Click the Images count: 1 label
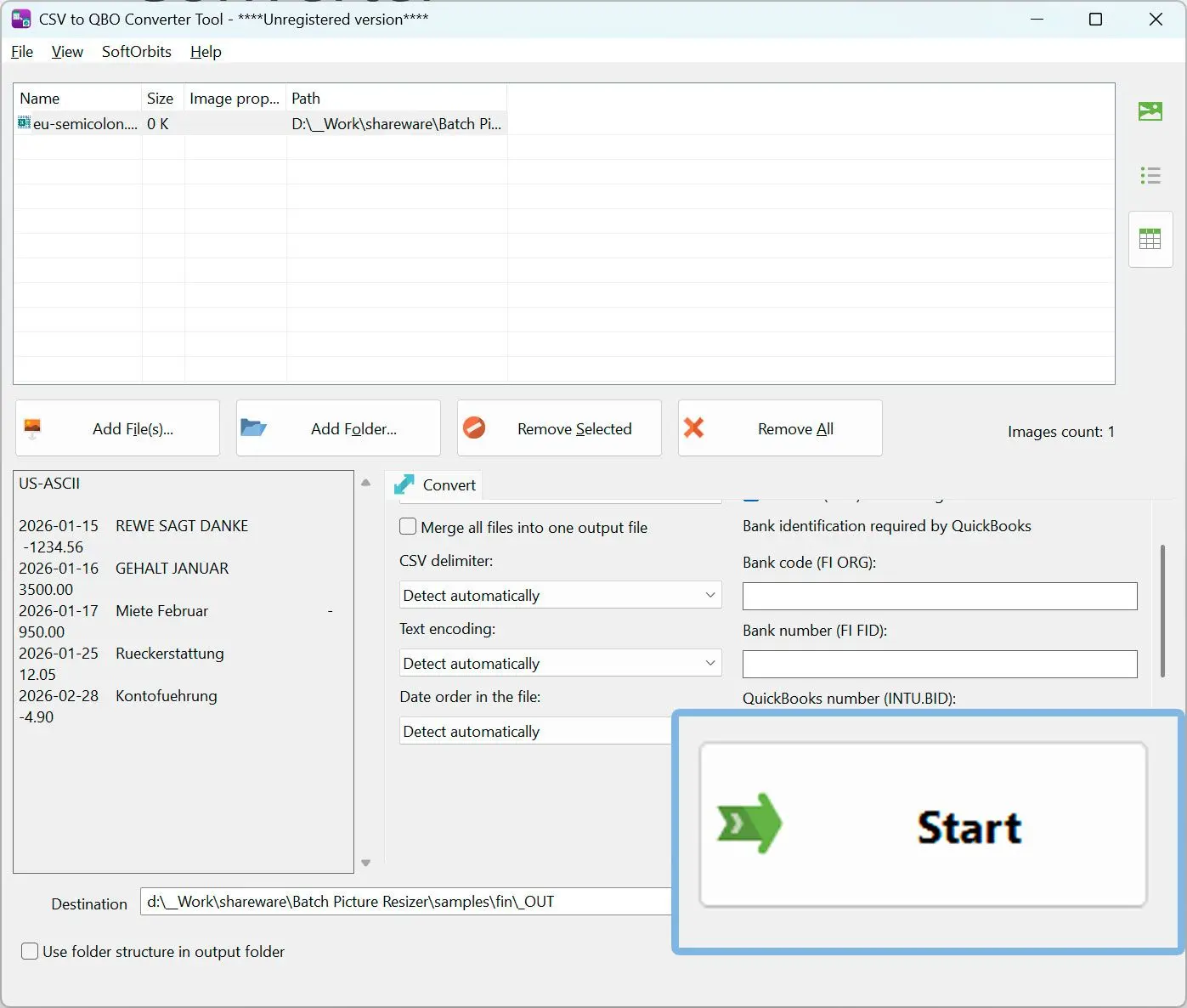 click(x=1061, y=432)
